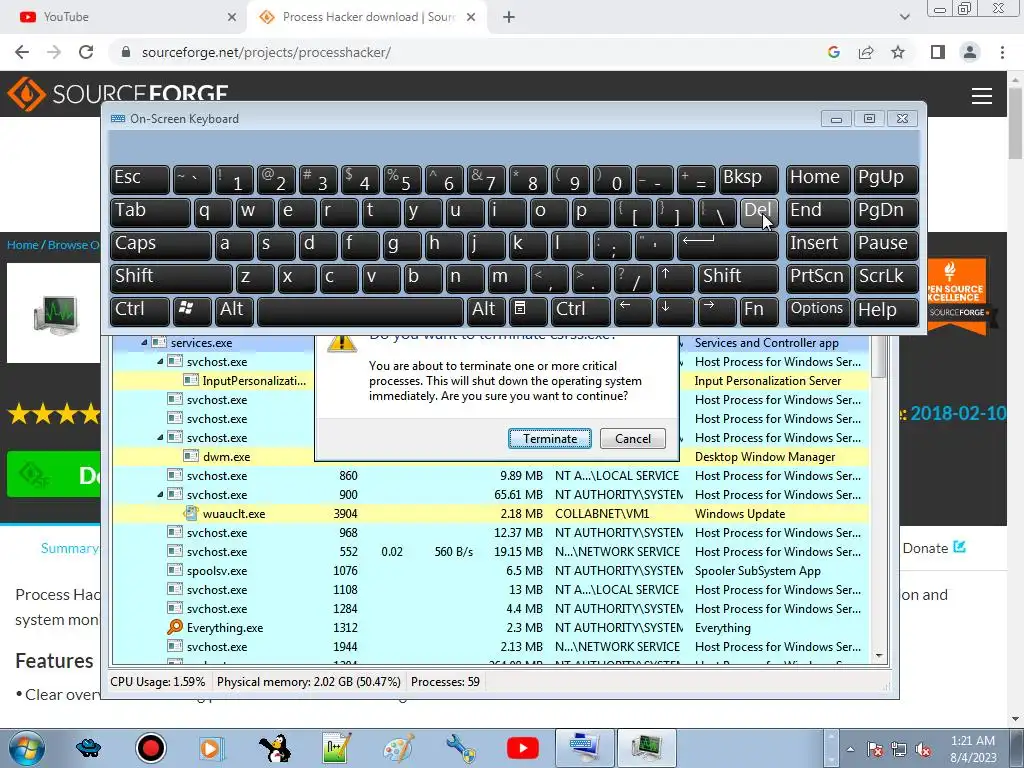1024x768 pixels.
Task: Open the Chrome three-dot menu
Action: coord(1002,52)
